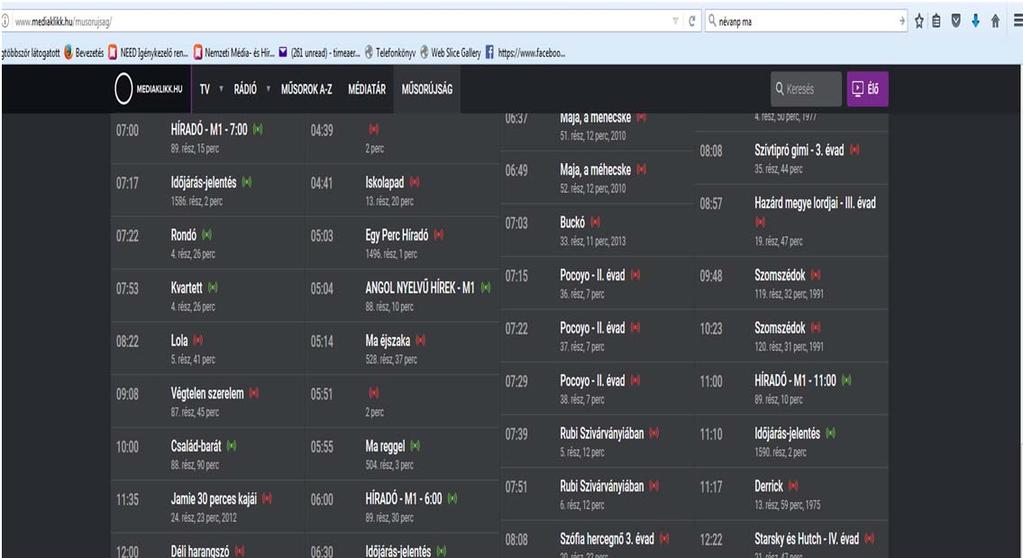Open the 07:29 Pocoyo - II. évad programme
The width and height of the screenshot is (1023, 558).
pos(592,380)
